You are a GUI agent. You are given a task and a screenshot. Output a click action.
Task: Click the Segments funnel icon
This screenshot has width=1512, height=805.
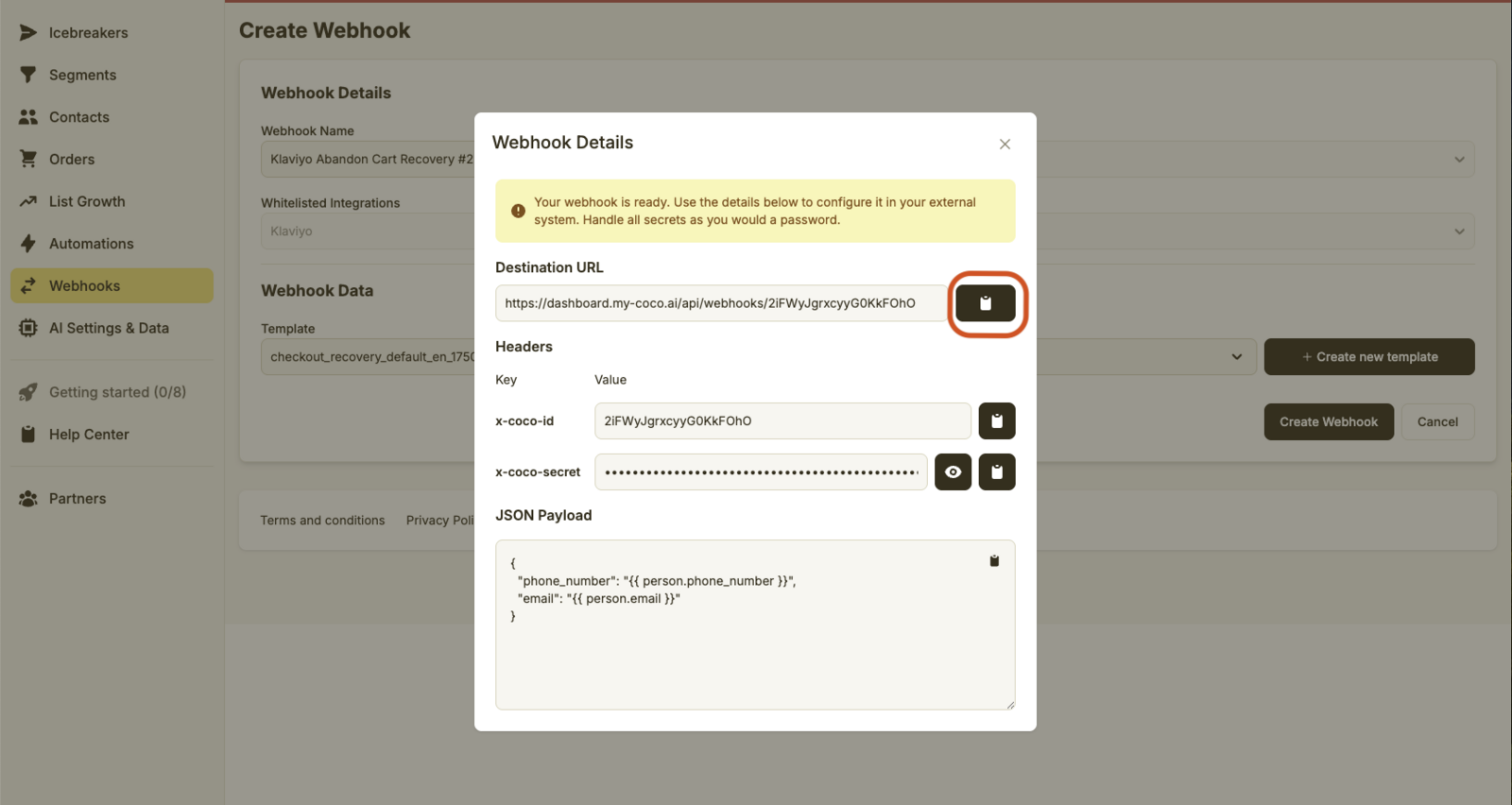pos(28,75)
